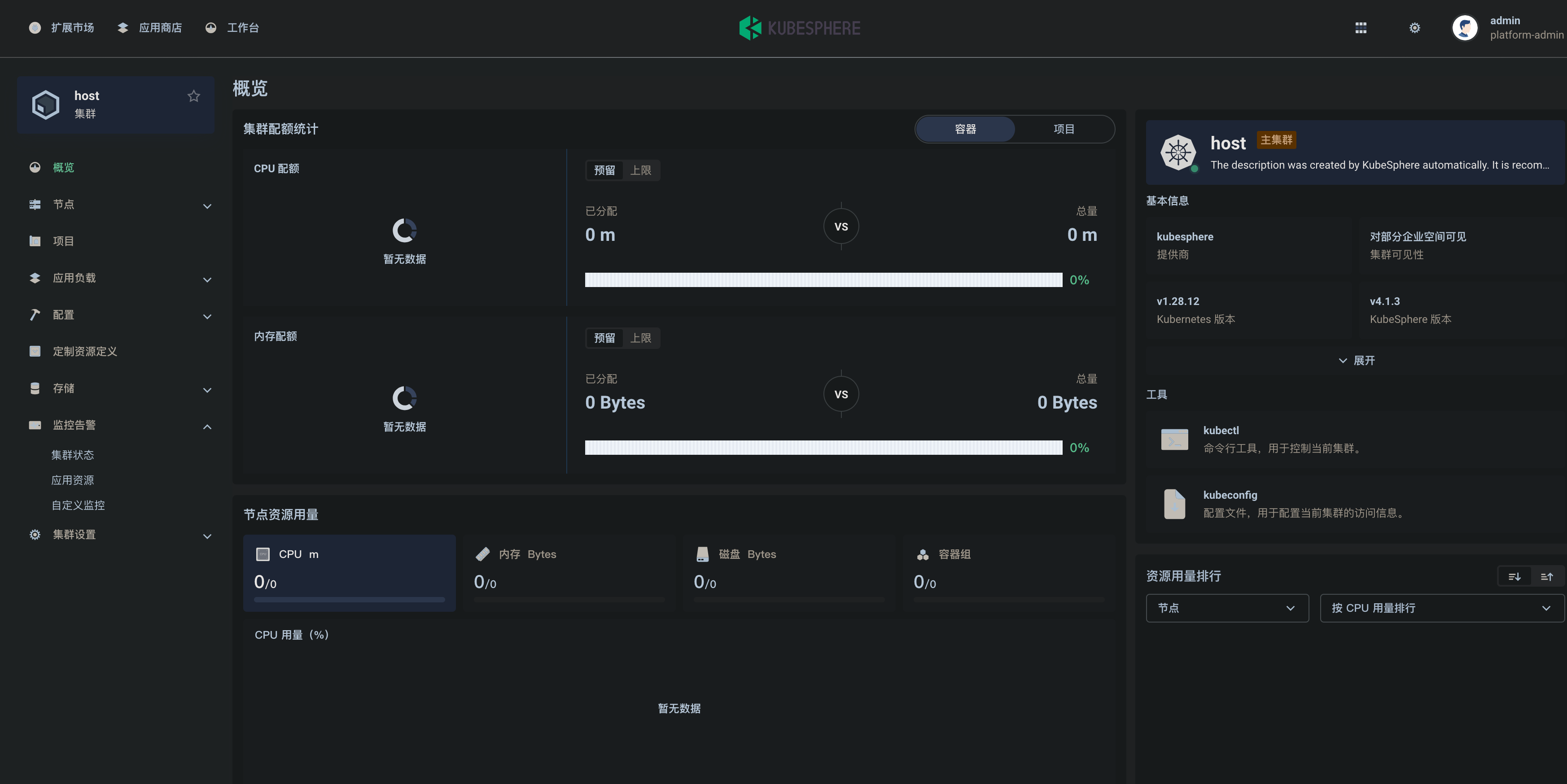
Task: Click the 存储 storage sidebar icon
Action: tap(35, 388)
